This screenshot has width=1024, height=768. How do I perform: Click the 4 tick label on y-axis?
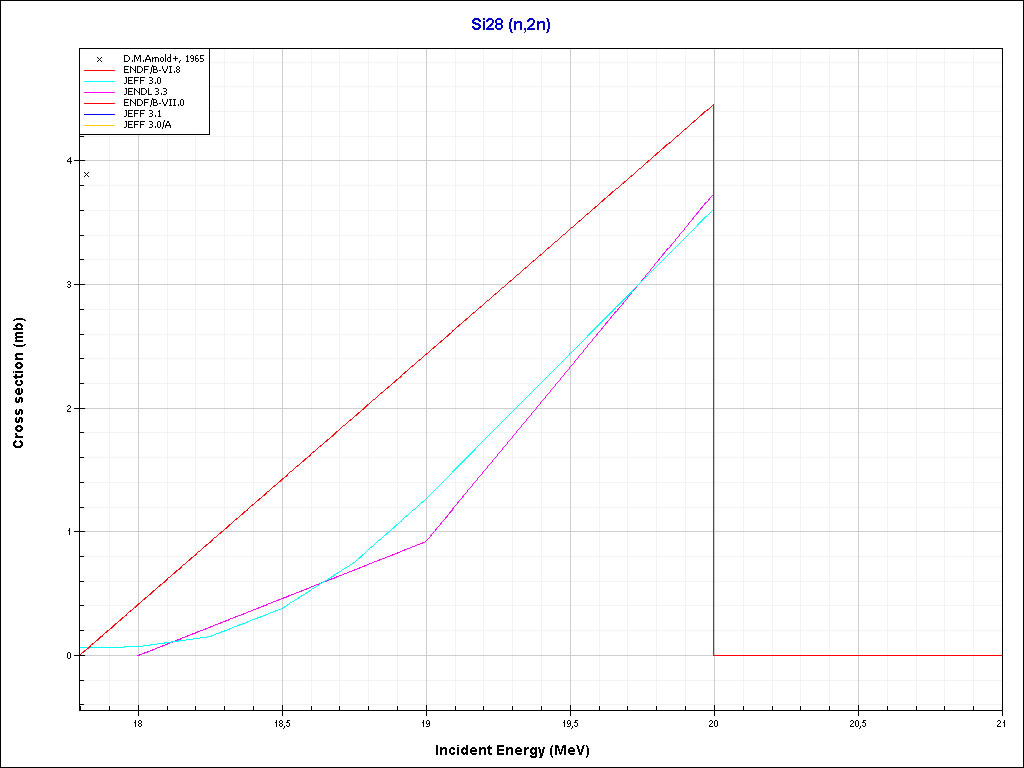point(70,161)
